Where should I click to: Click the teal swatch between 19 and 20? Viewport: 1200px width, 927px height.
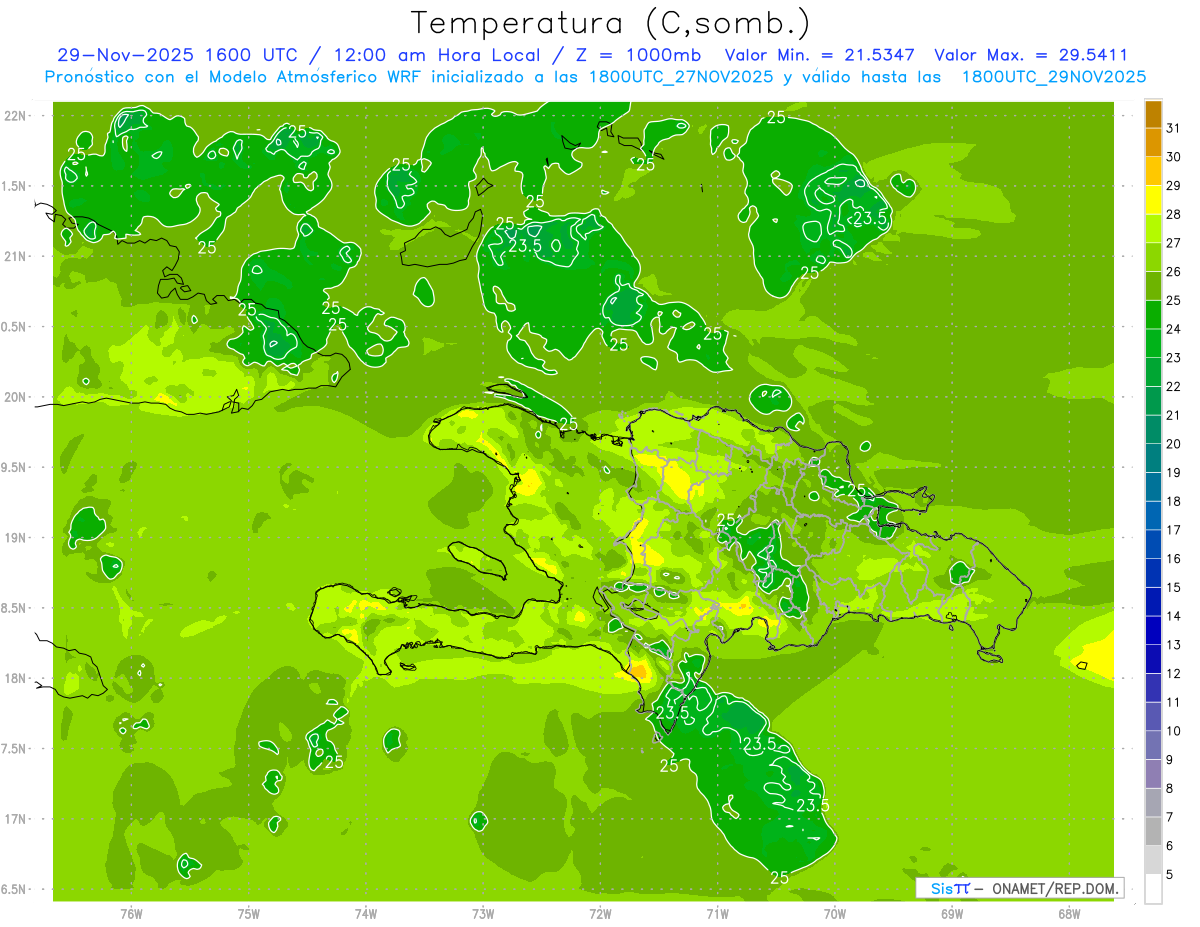[1153, 459]
